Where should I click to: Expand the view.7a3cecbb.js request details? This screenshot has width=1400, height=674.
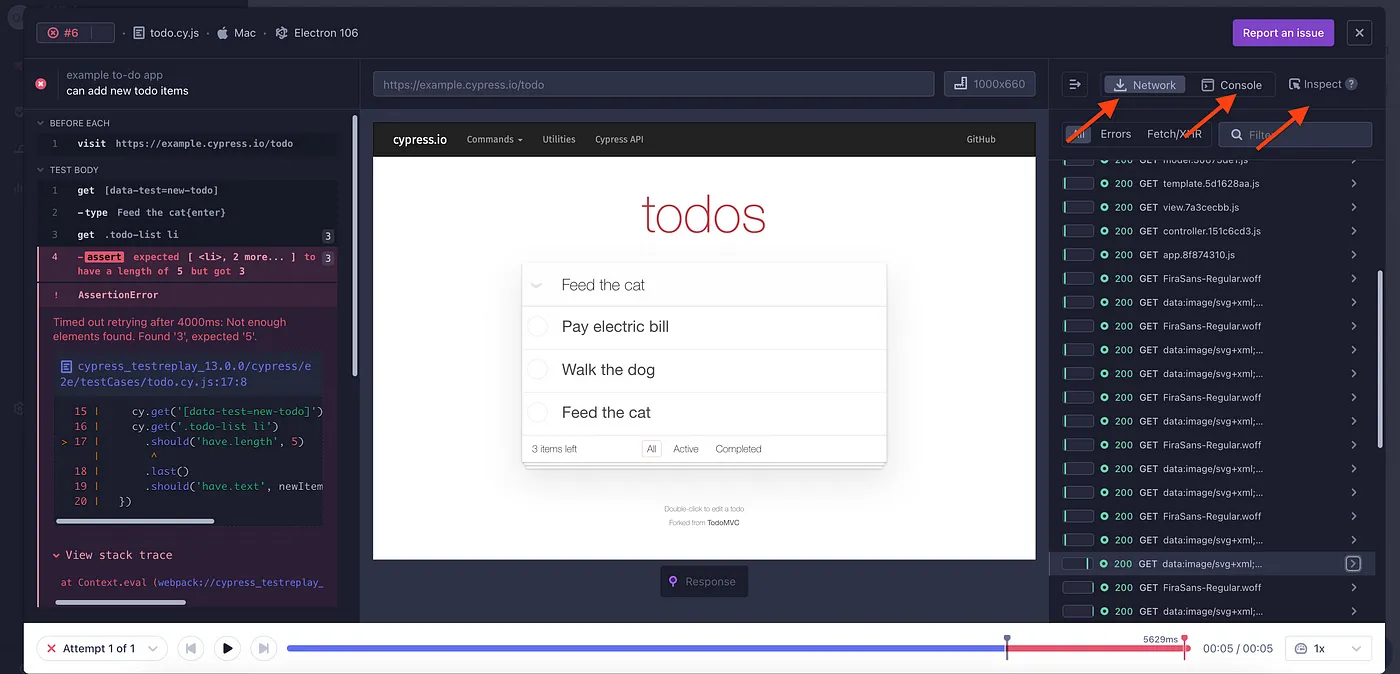tap(1353, 208)
